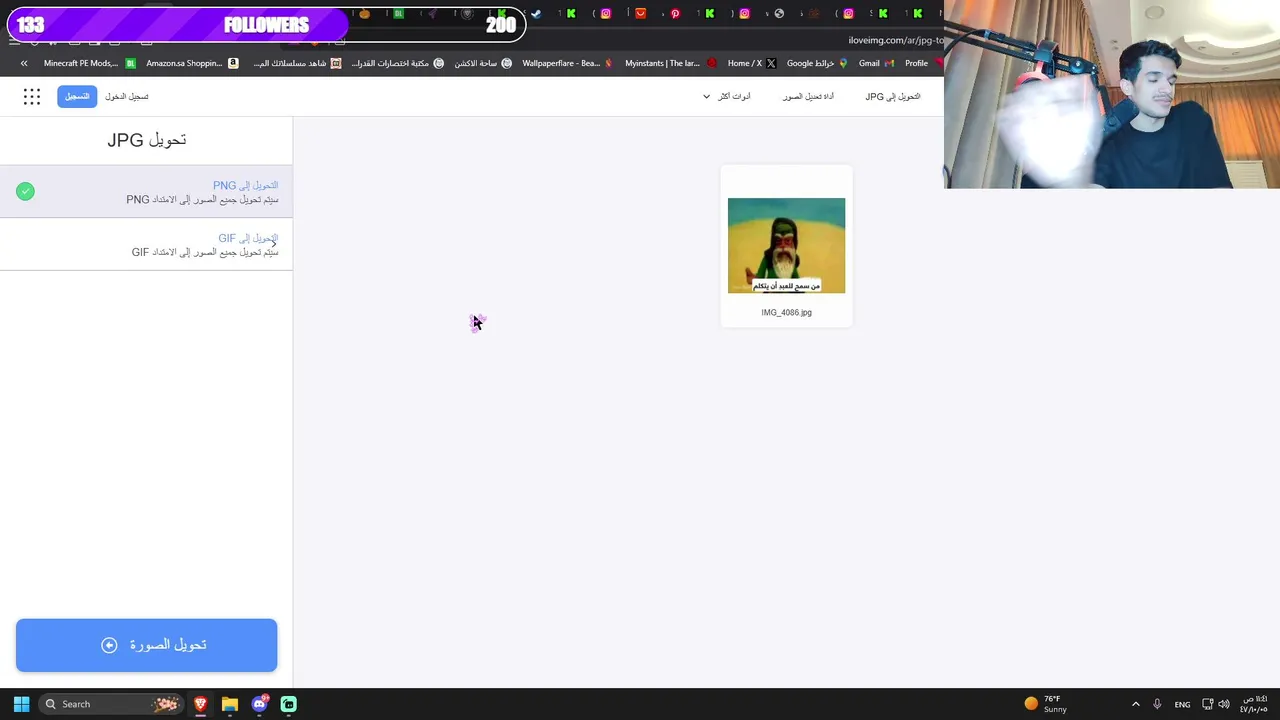Open volume control tray icon
This screenshot has width=1280, height=720.
(x=1224, y=704)
